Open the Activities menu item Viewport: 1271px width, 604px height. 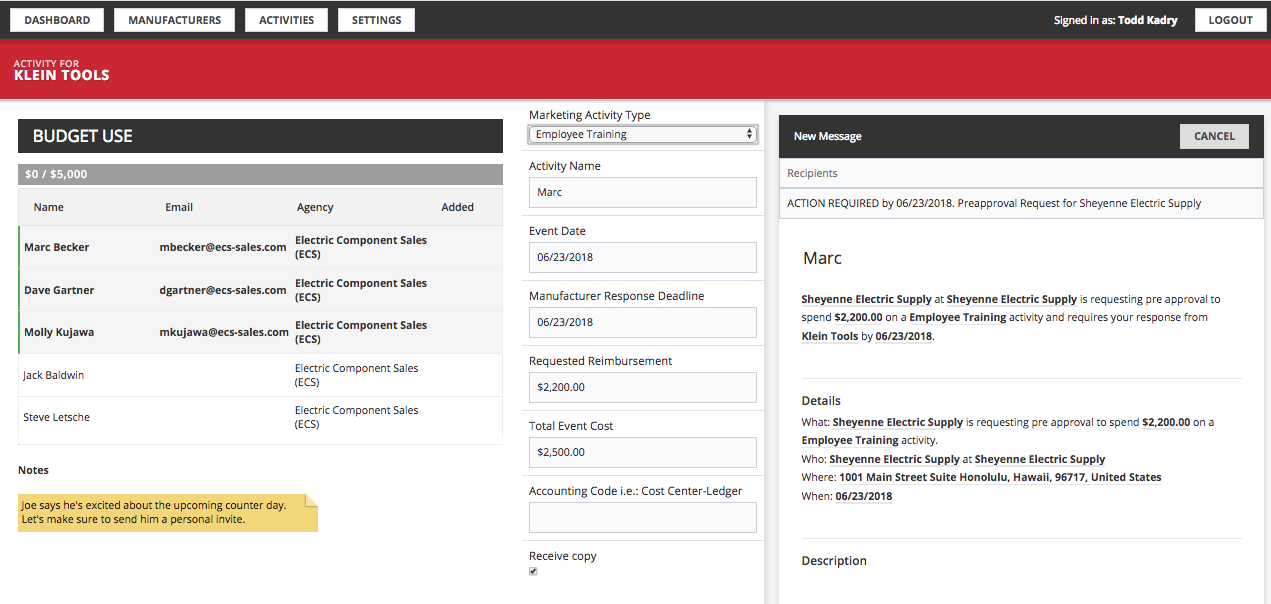coord(286,20)
